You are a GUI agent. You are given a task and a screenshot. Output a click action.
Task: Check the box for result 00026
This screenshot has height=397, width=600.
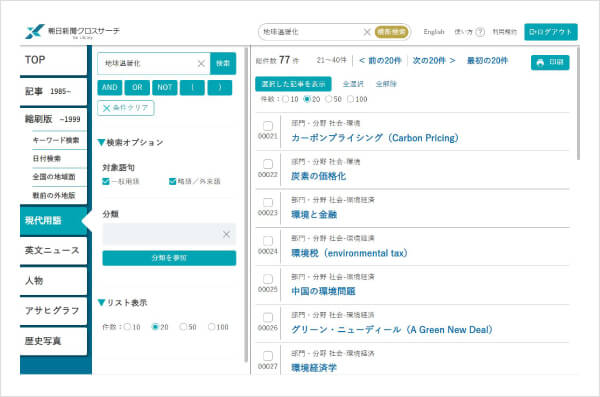pos(268,317)
